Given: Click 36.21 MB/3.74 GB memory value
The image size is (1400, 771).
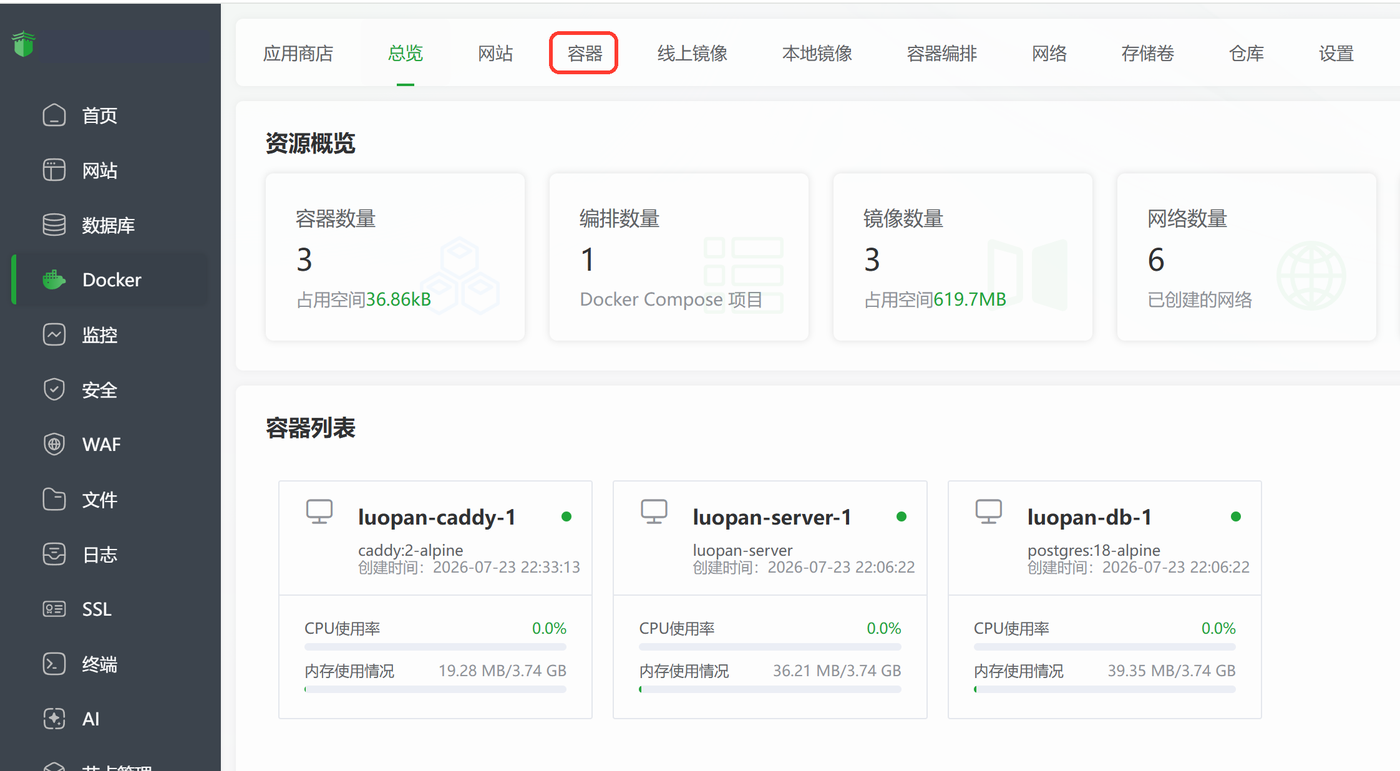Looking at the screenshot, I should coord(837,671).
